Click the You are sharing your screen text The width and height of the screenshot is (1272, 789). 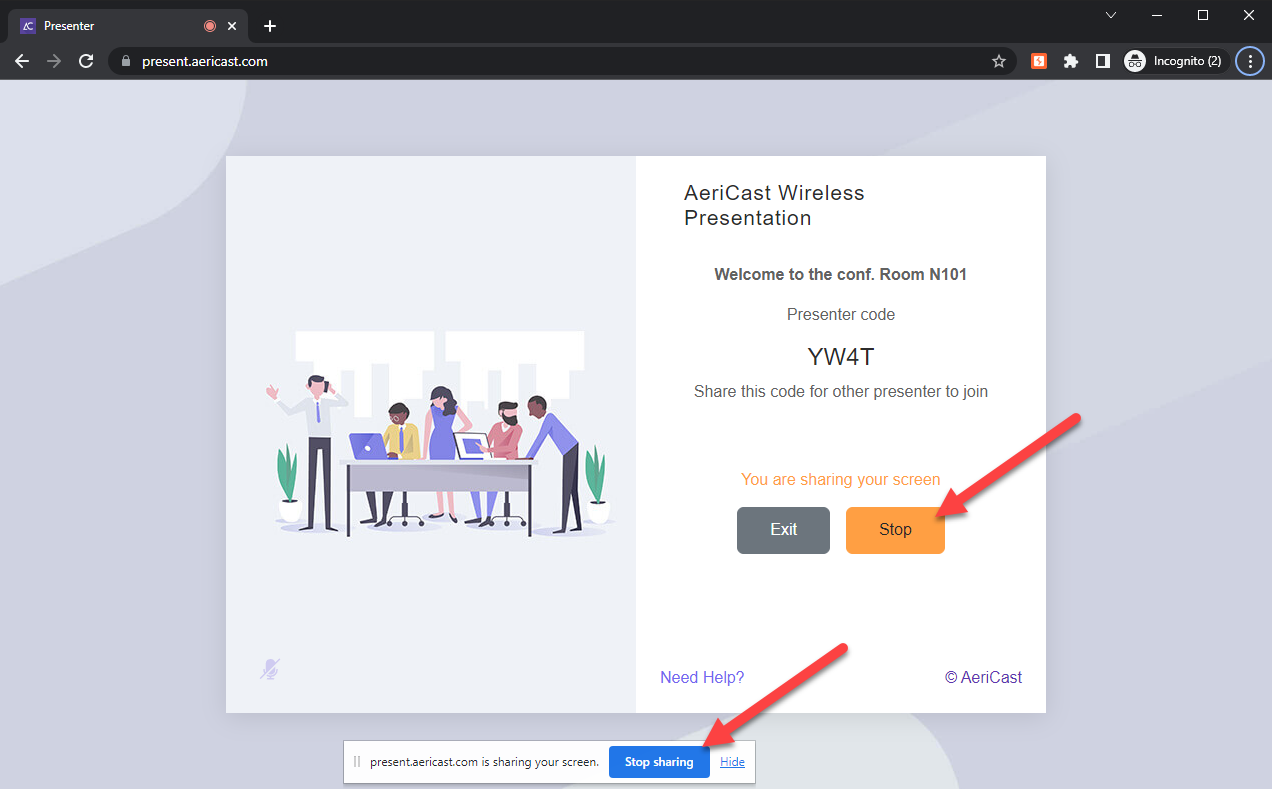click(841, 480)
